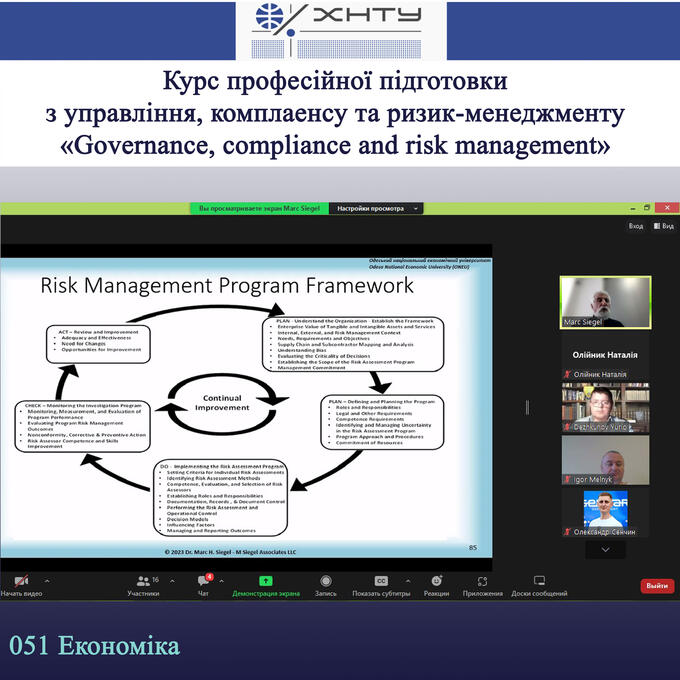Image resolution: width=680 pixels, height=680 pixels.
Task: Open the Participants panel icon
Action: tap(142, 581)
